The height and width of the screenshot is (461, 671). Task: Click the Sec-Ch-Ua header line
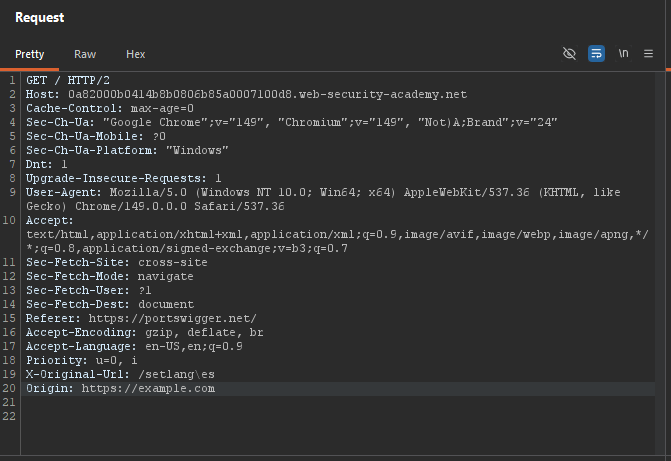point(291,122)
